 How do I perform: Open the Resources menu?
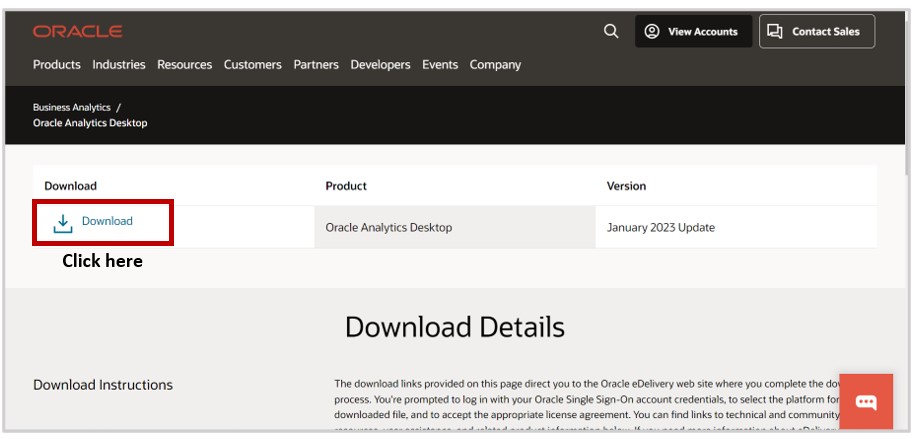coord(185,65)
